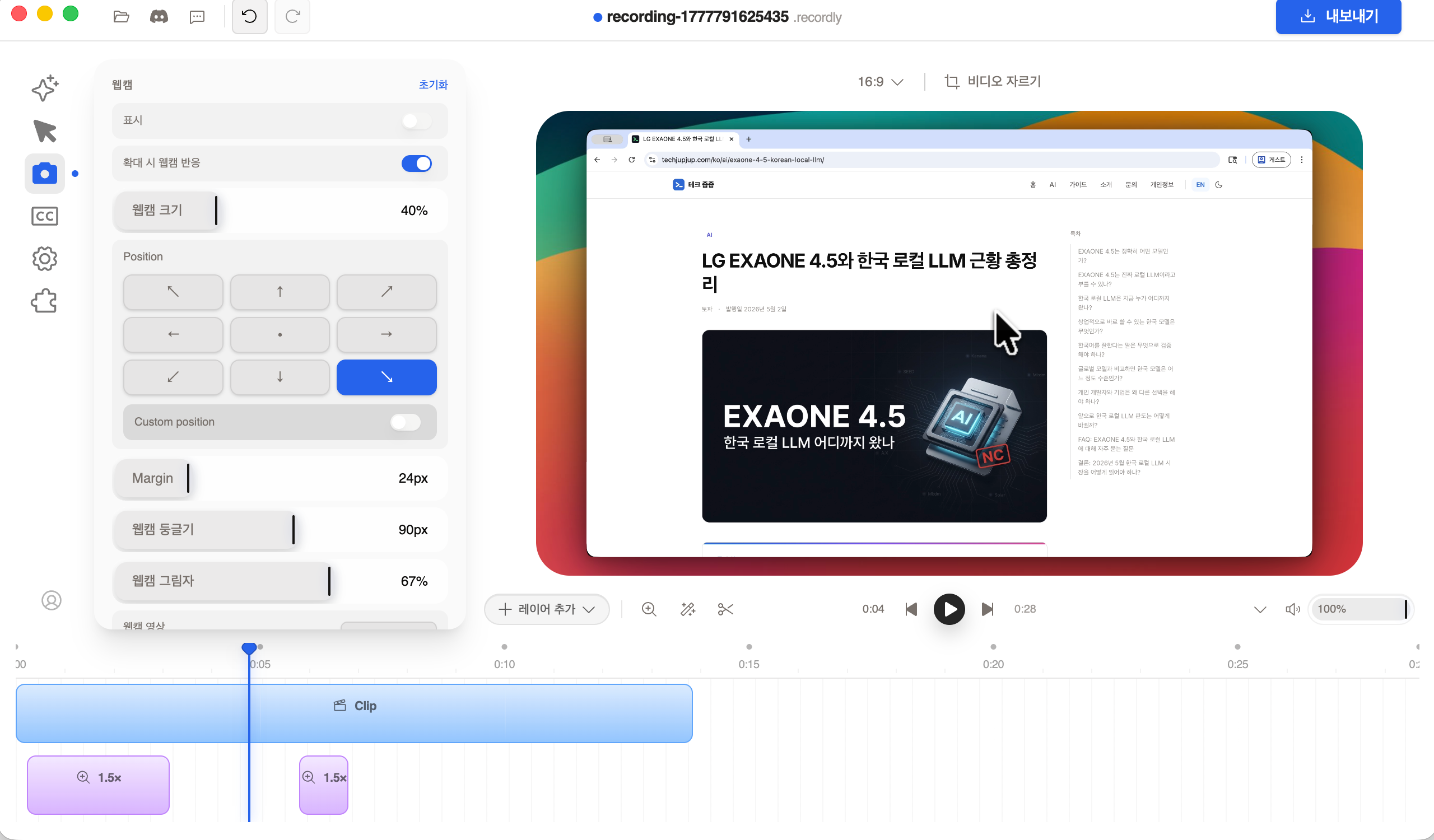Adjust the 웹캠 그림자 slider
Image resolution: width=1434 pixels, height=840 pixels.
coord(280,581)
